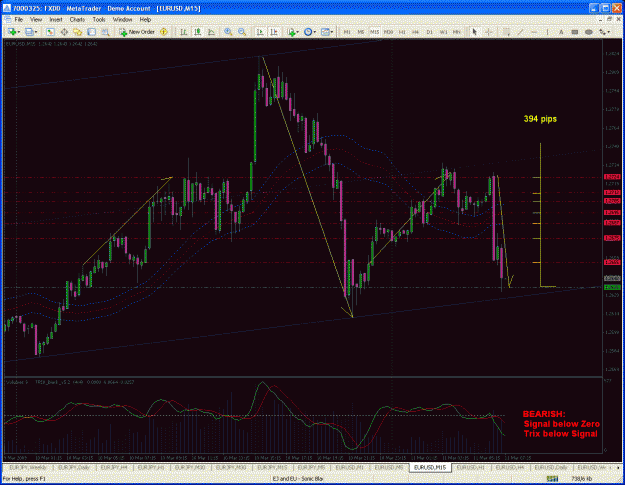Image resolution: width=625 pixels, height=485 pixels.
Task: Click the Periods clock icon
Action: pos(308,32)
